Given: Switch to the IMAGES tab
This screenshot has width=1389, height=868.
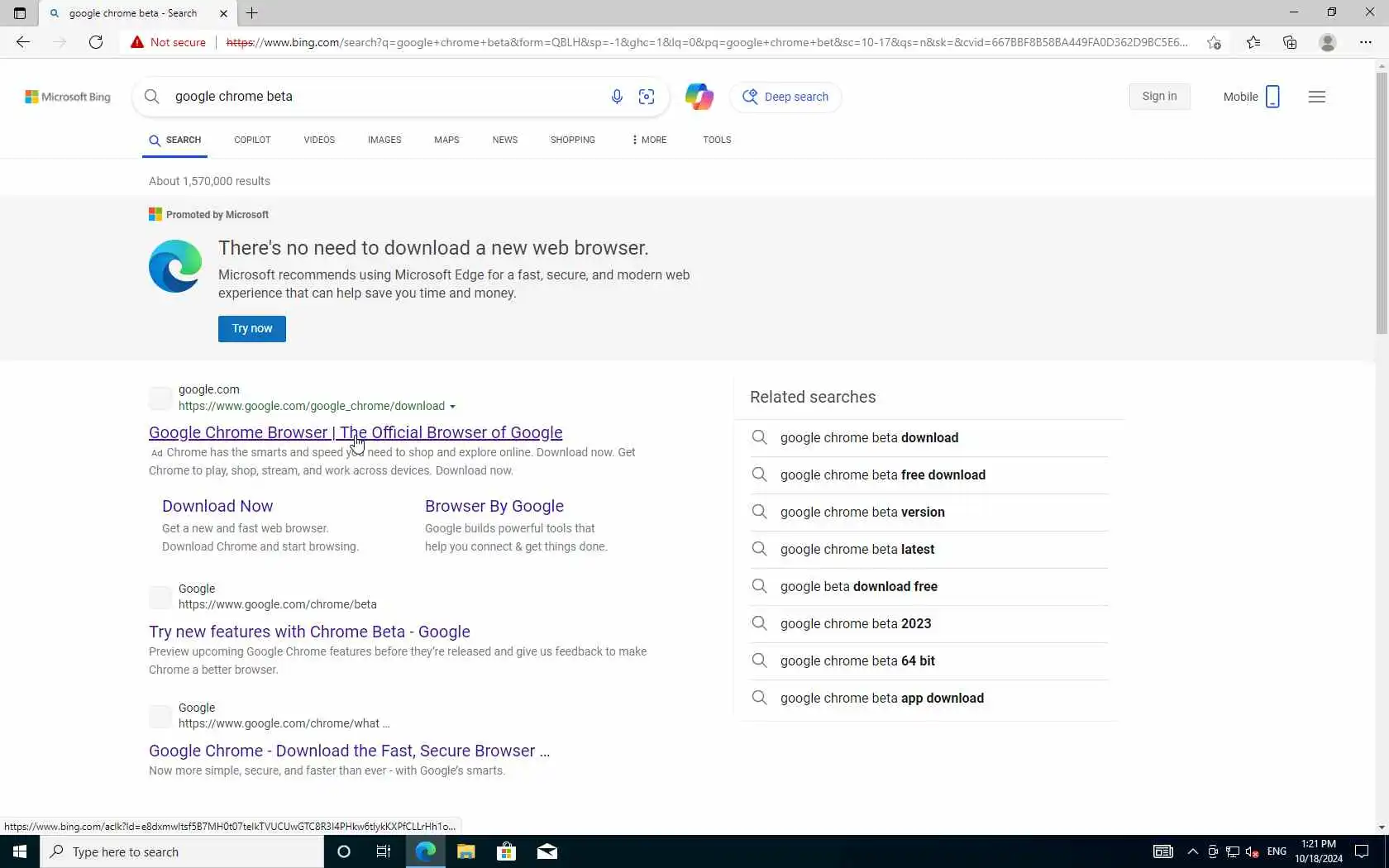Looking at the screenshot, I should point(384,140).
